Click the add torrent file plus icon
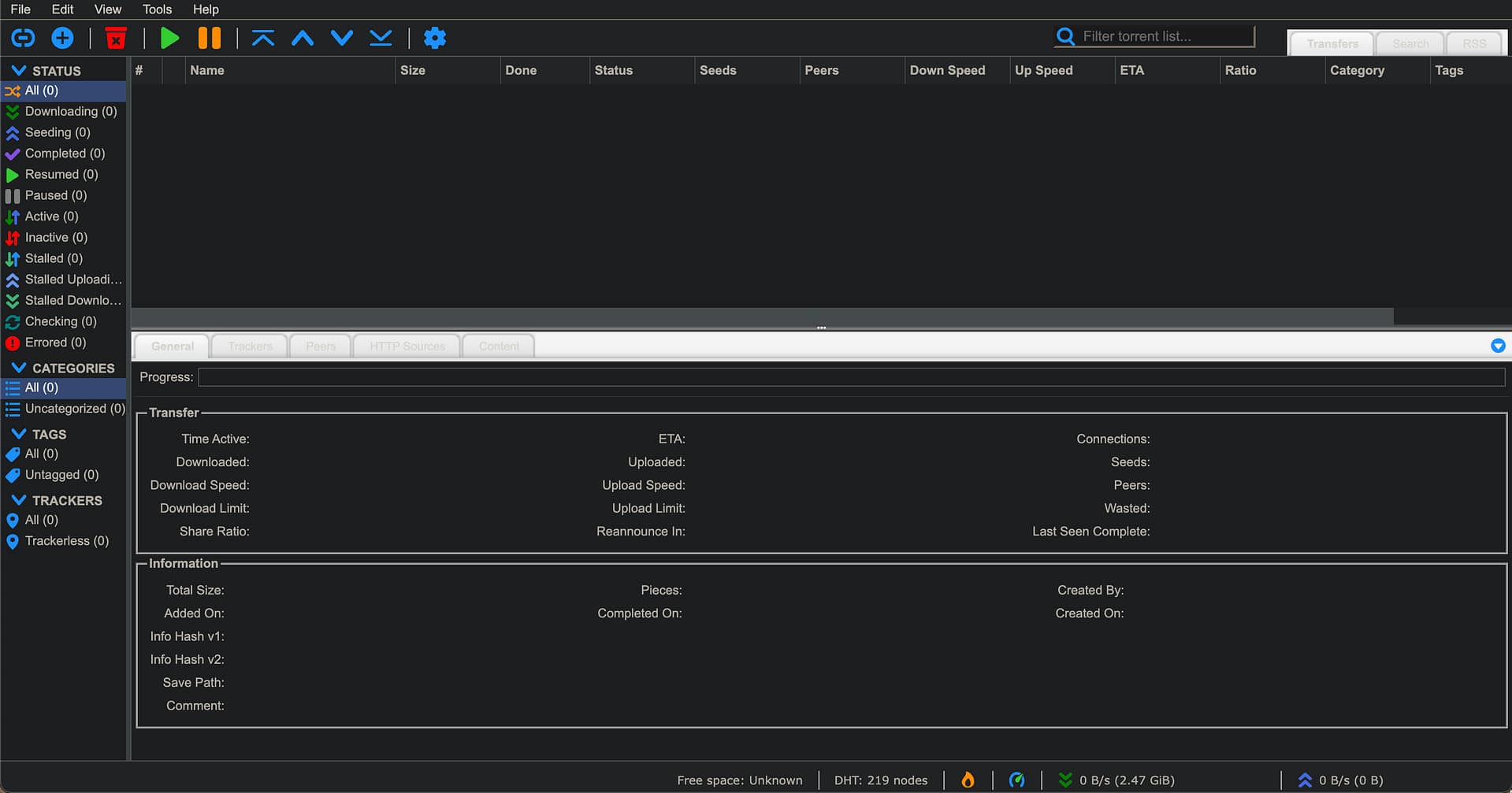 point(62,38)
